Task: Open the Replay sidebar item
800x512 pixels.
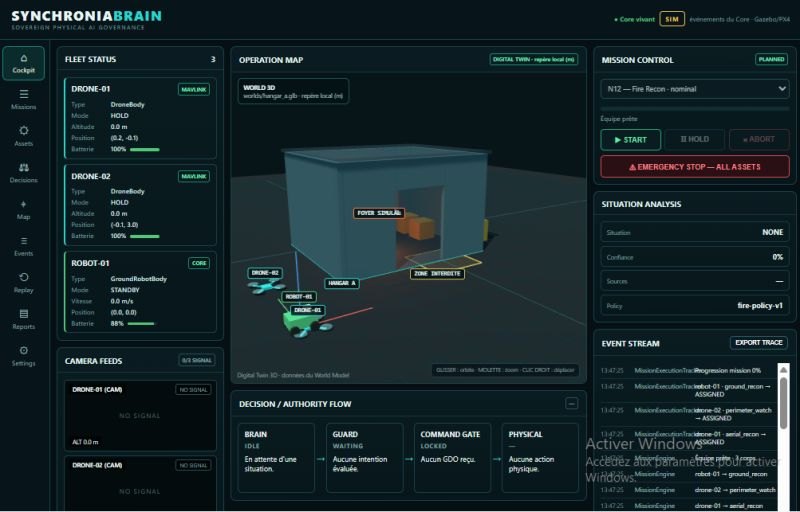Action: coord(23,283)
